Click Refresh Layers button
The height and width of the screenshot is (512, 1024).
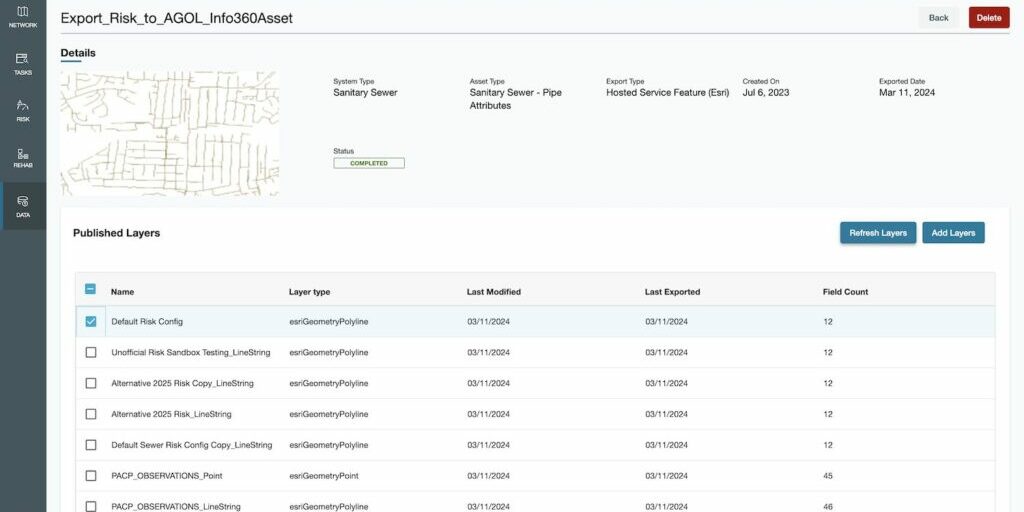pos(878,232)
